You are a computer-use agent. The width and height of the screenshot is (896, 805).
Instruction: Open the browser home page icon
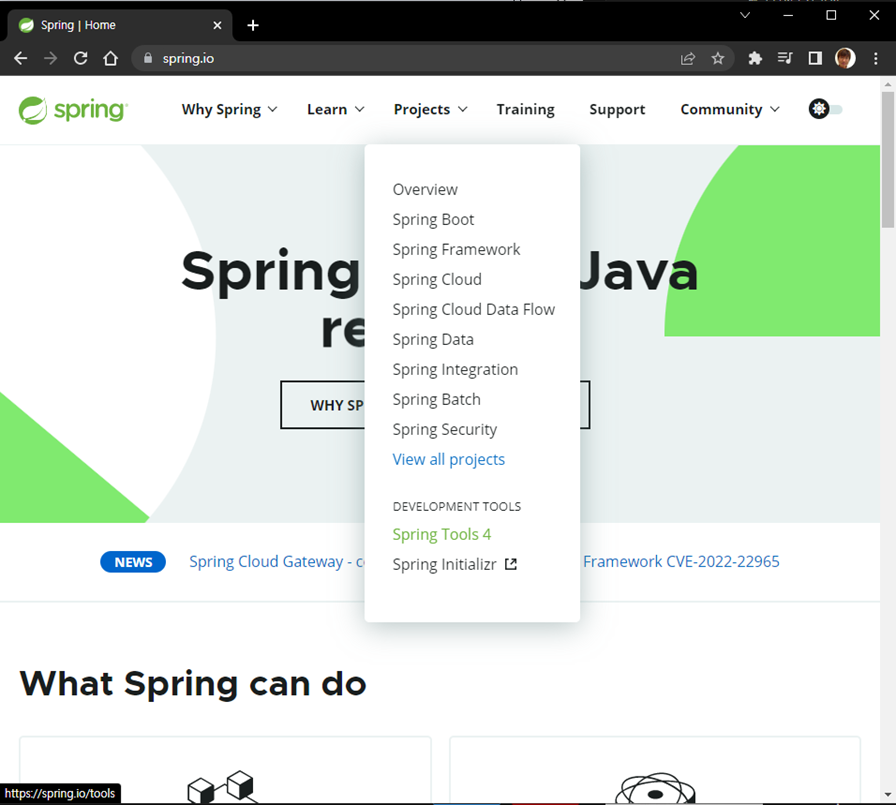tap(110, 58)
